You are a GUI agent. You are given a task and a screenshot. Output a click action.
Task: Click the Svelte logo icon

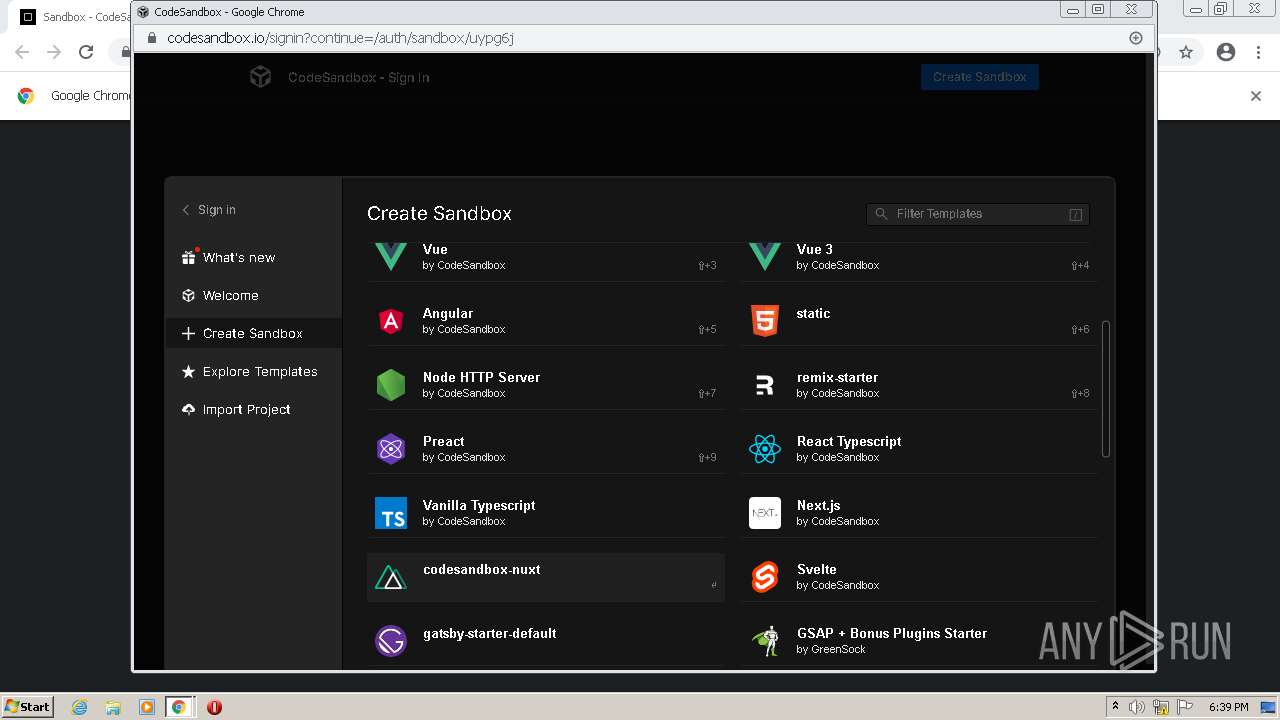pyautogui.click(x=765, y=577)
